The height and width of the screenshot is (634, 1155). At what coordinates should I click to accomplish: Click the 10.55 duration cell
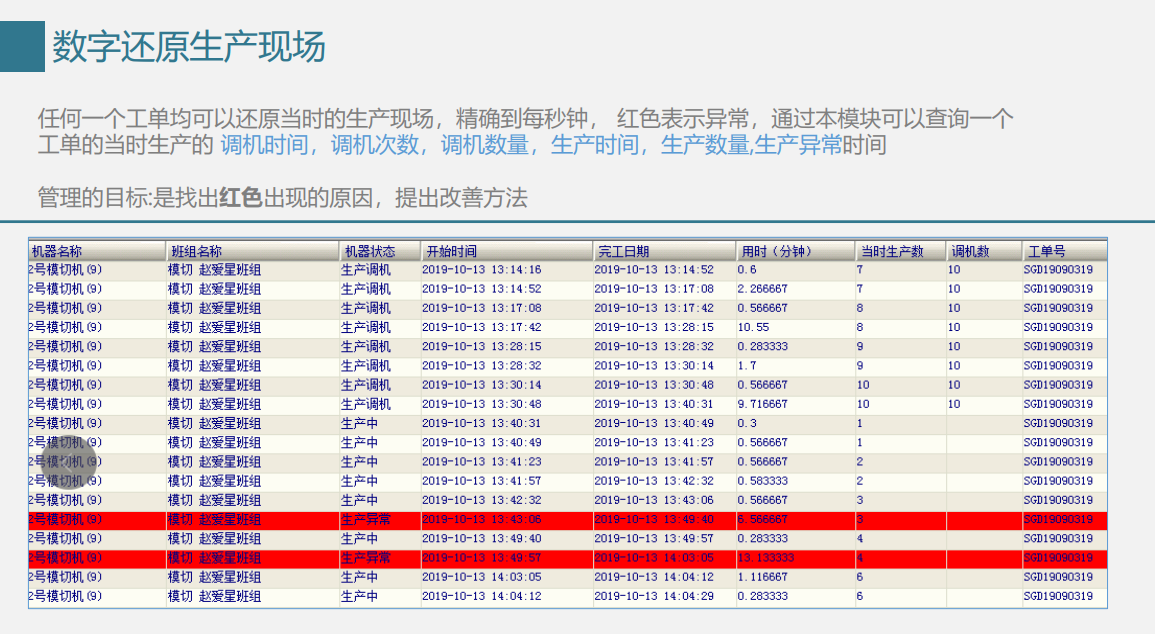pos(753,327)
